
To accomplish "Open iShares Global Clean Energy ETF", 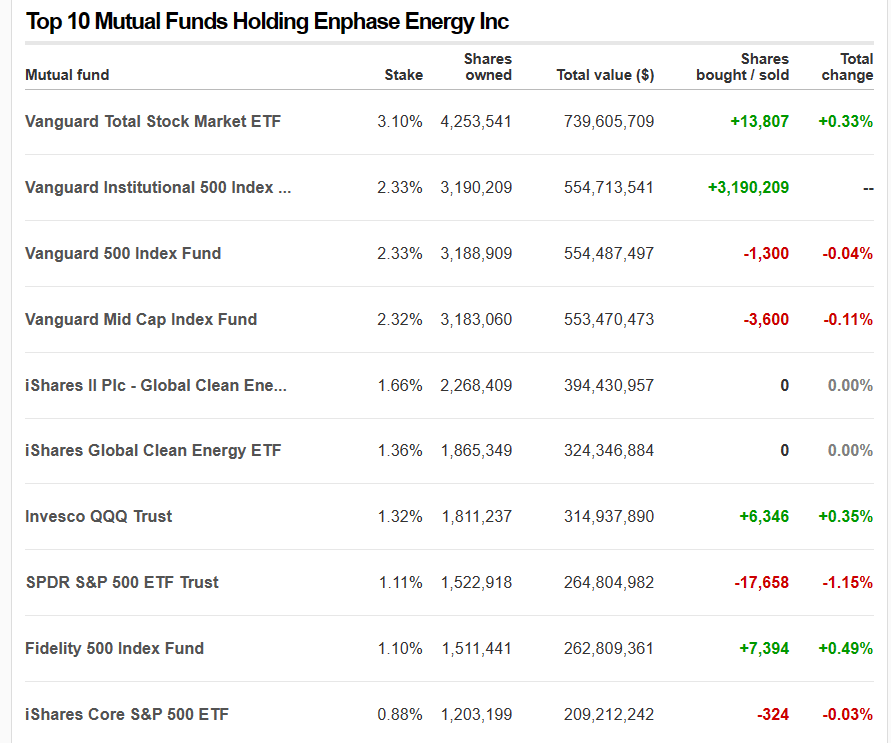I will click(x=153, y=450).
